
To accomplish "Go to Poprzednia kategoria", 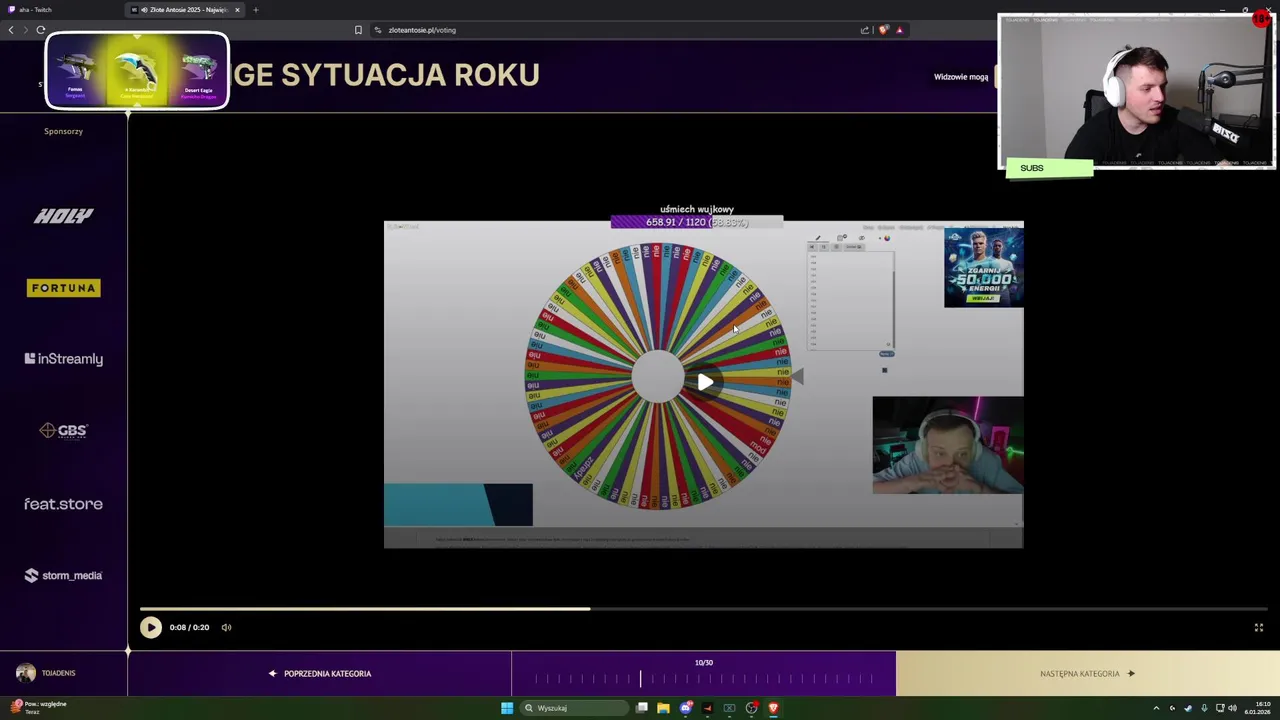I will point(320,673).
